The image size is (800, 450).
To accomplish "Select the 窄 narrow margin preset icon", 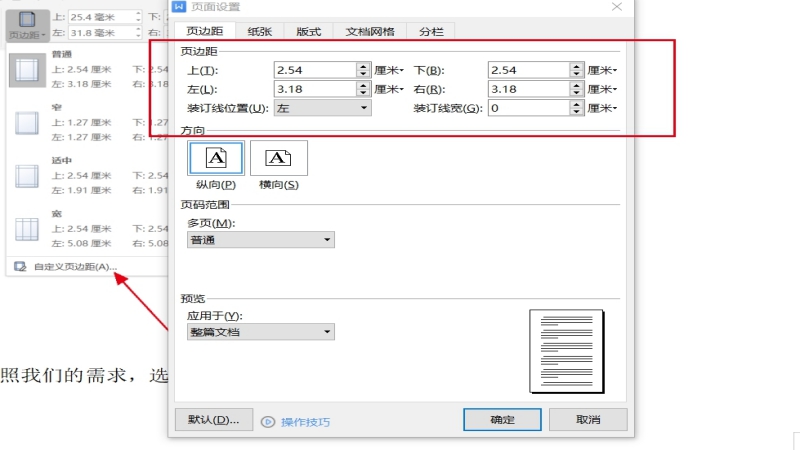I will pyautogui.click(x=25, y=123).
